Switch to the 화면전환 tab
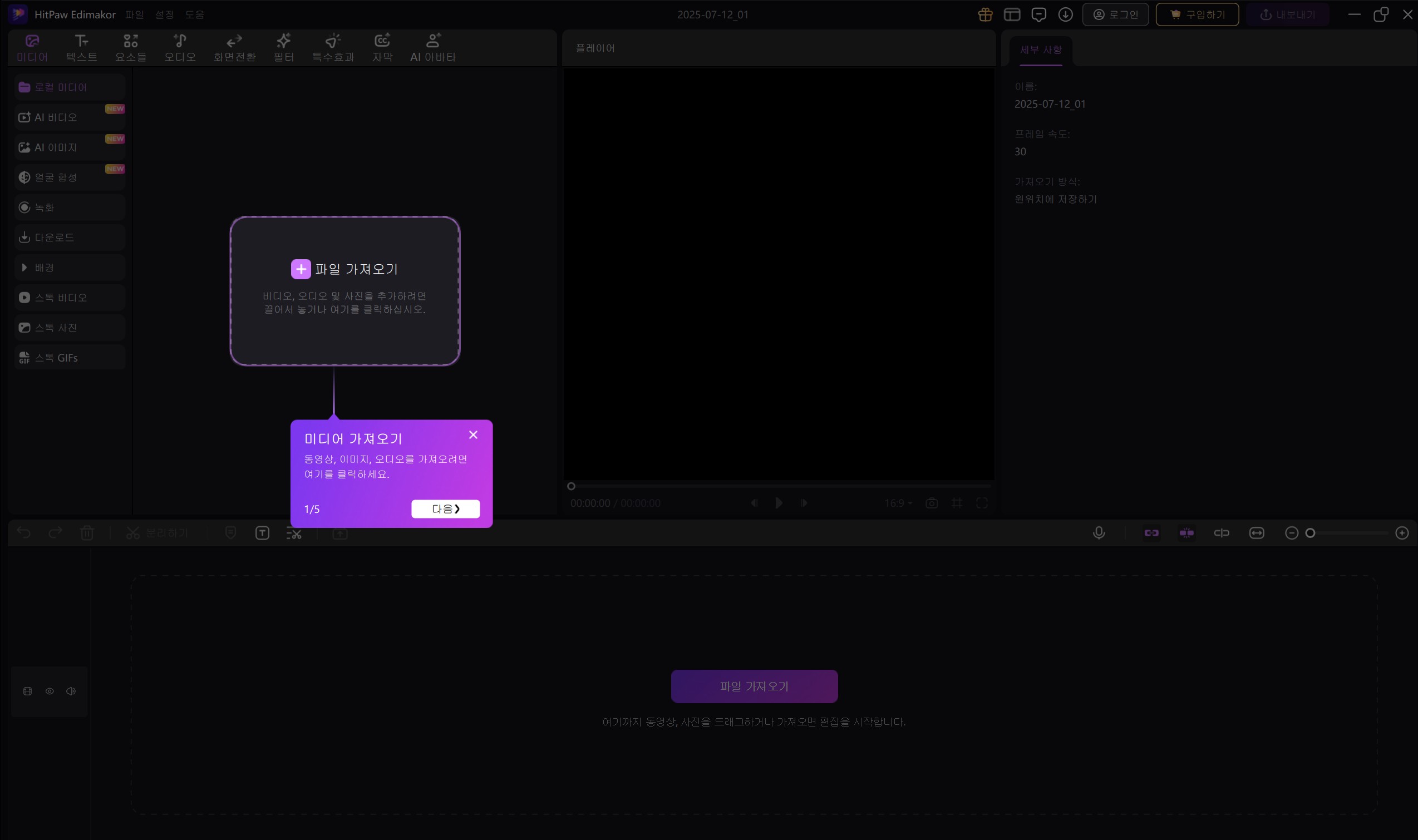This screenshot has width=1418, height=840. pos(234,47)
